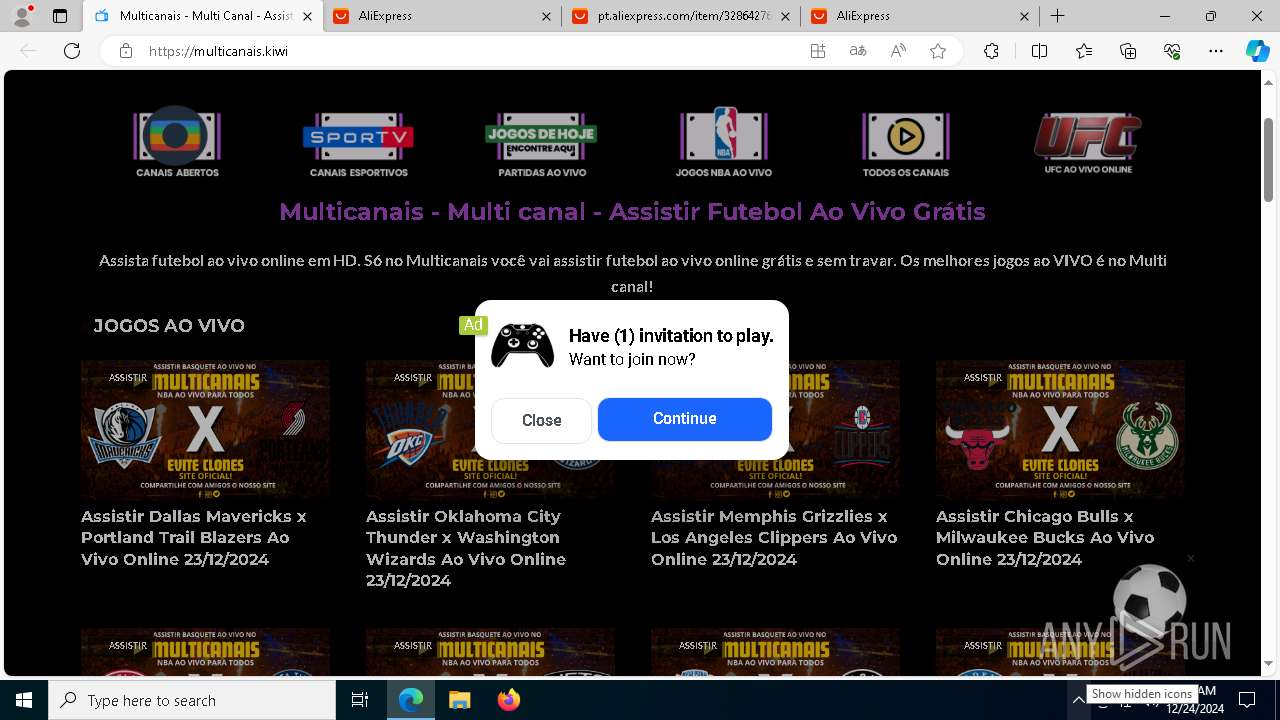
Task: Open Edge settings and more menu
Action: (1216, 51)
